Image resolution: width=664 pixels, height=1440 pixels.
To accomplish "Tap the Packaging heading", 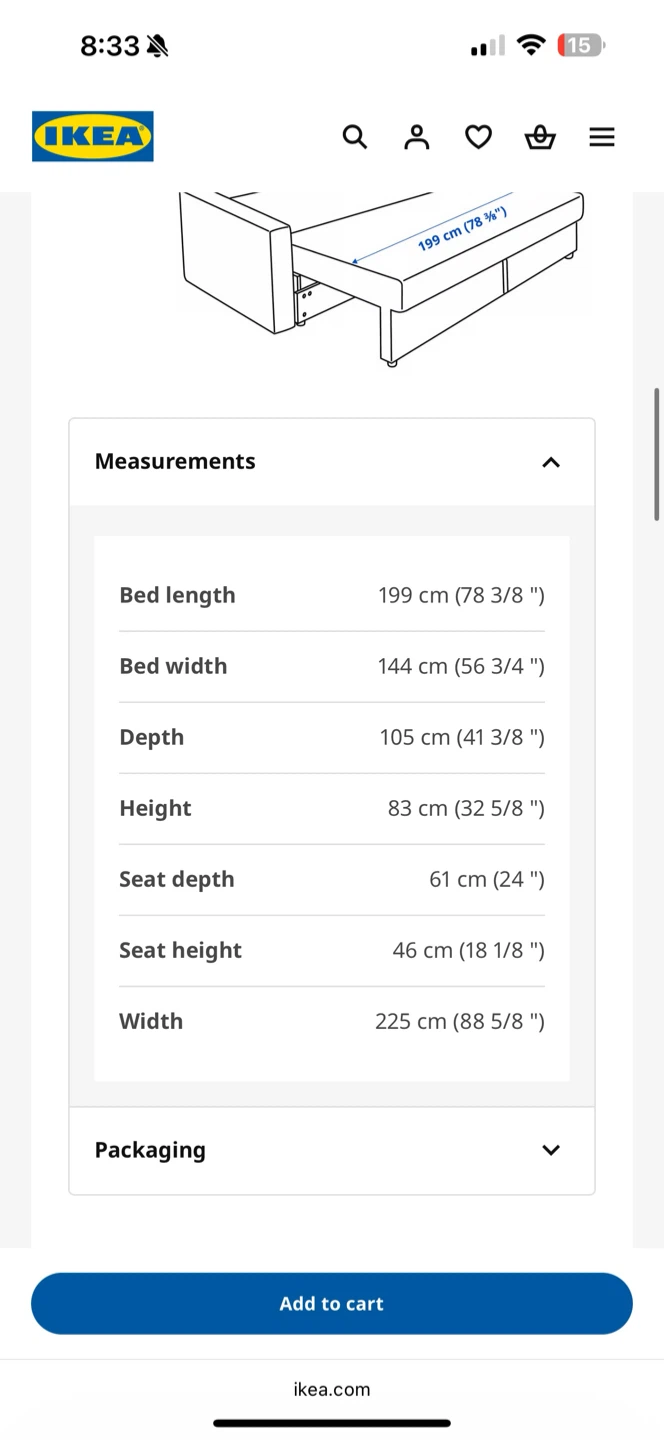I will [150, 1150].
